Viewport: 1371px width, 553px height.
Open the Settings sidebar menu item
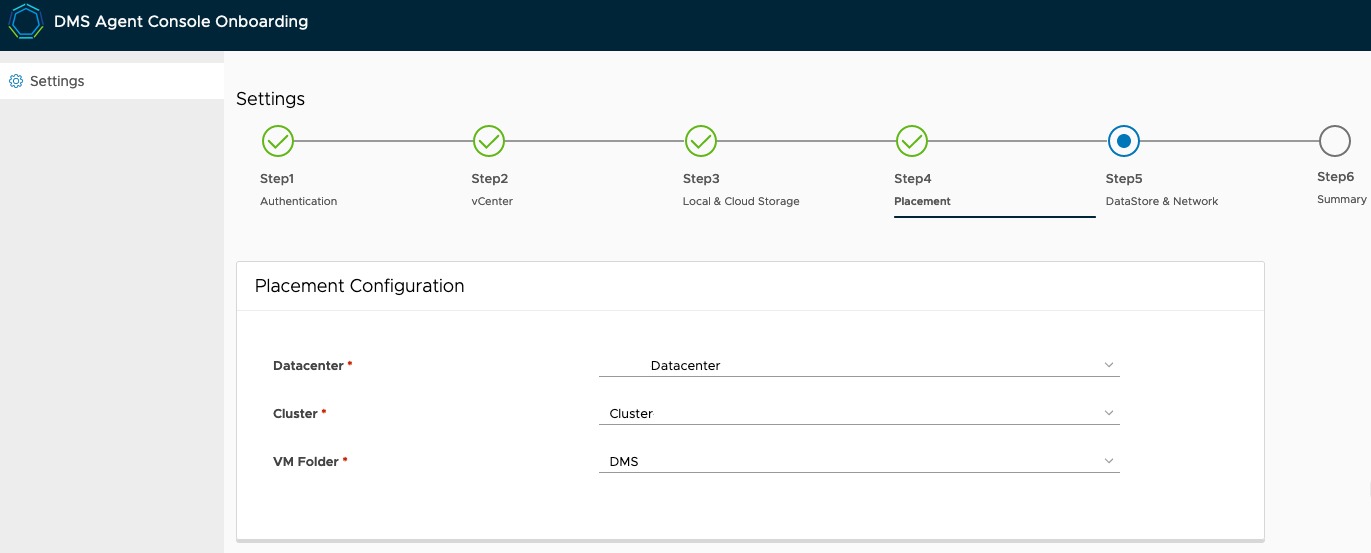coord(57,81)
